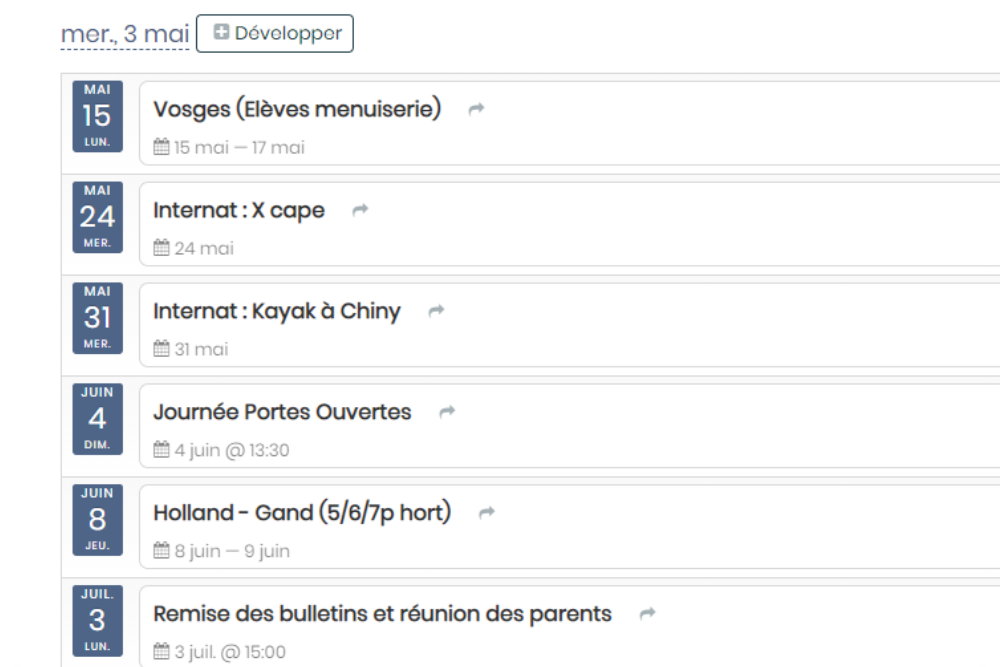Click share arrow for Kayak à Chiny
This screenshot has height=667, width=1000.
tap(436, 311)
